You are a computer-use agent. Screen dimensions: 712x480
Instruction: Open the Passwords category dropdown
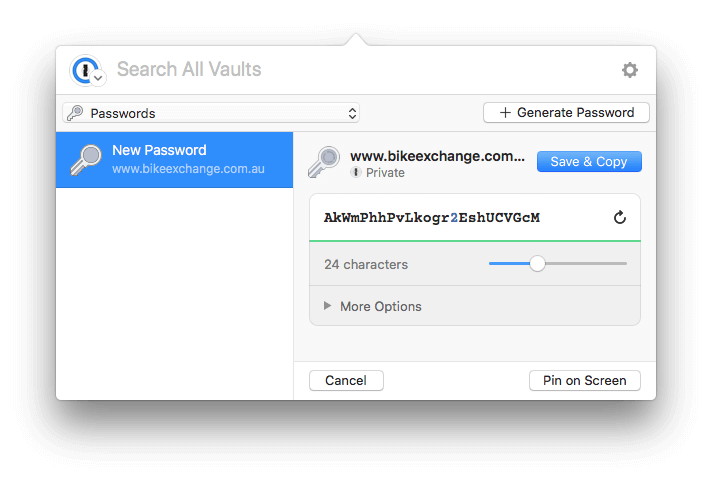[211, 113]
